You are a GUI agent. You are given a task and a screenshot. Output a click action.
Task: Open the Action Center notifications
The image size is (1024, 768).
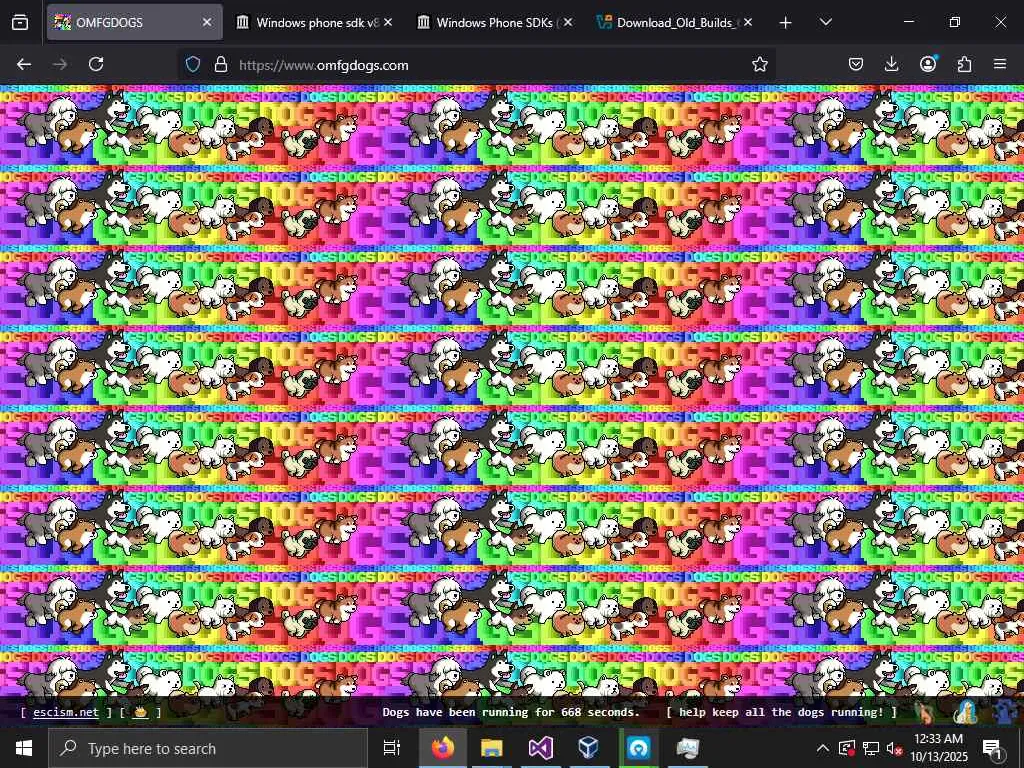point(992,748)
